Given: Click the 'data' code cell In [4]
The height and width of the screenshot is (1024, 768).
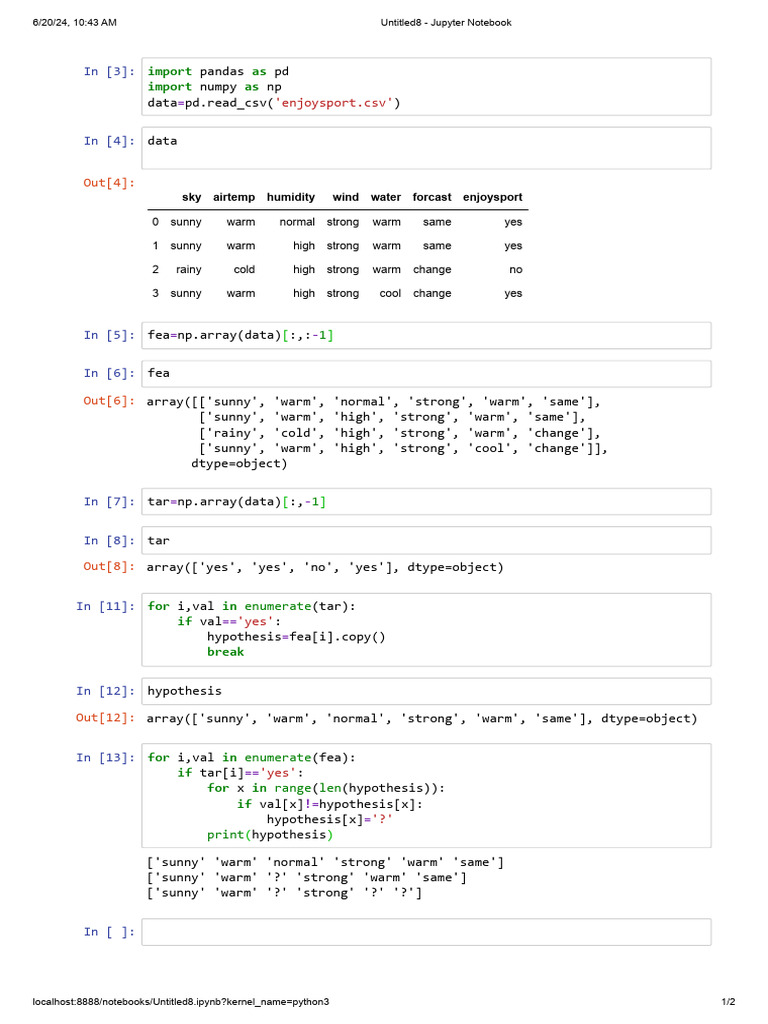Looking at the screenshot, I should (x=426, y=148).
